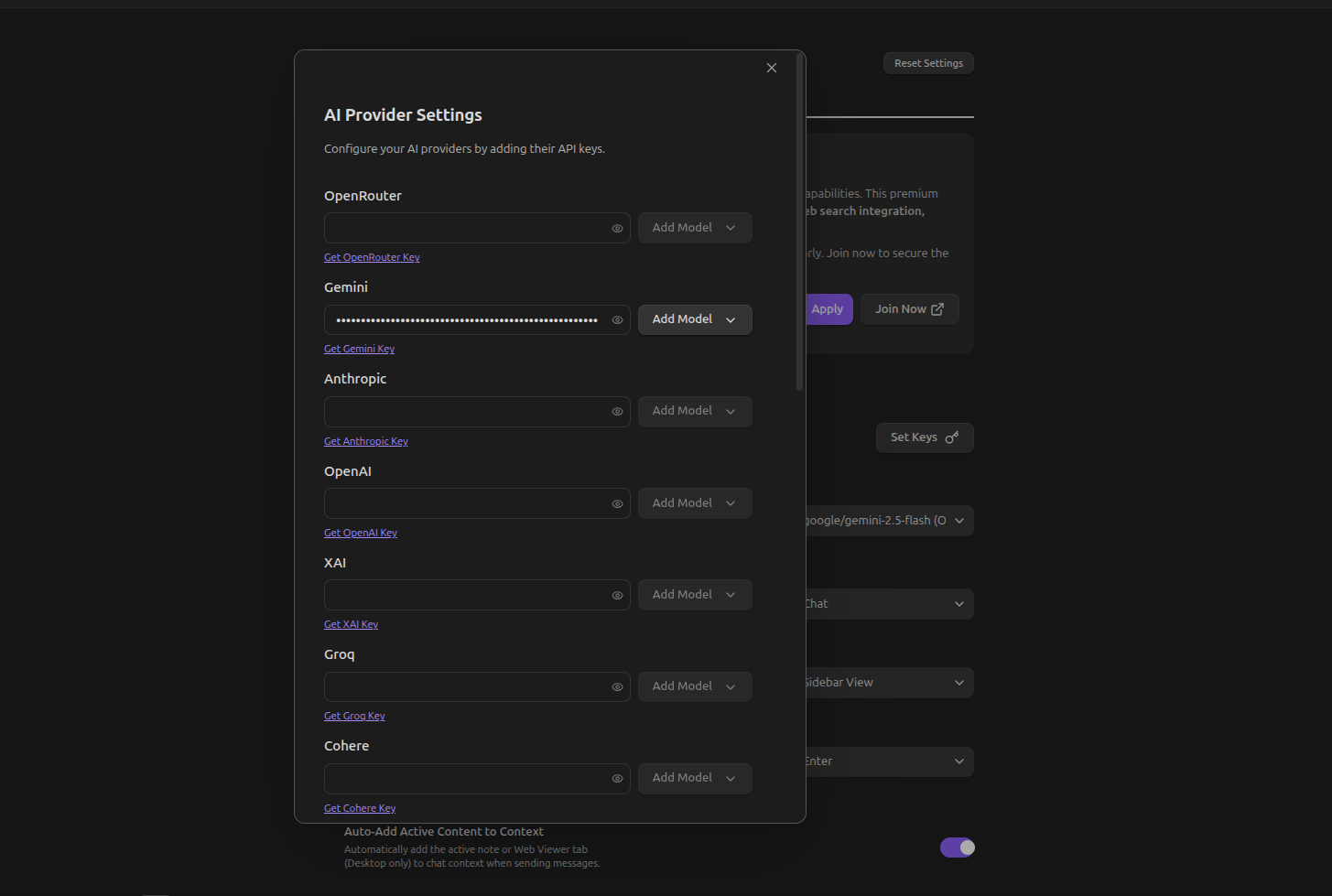
Task: Open the gemini-2.5-flash model dropdown
Action: click(889, 521)
